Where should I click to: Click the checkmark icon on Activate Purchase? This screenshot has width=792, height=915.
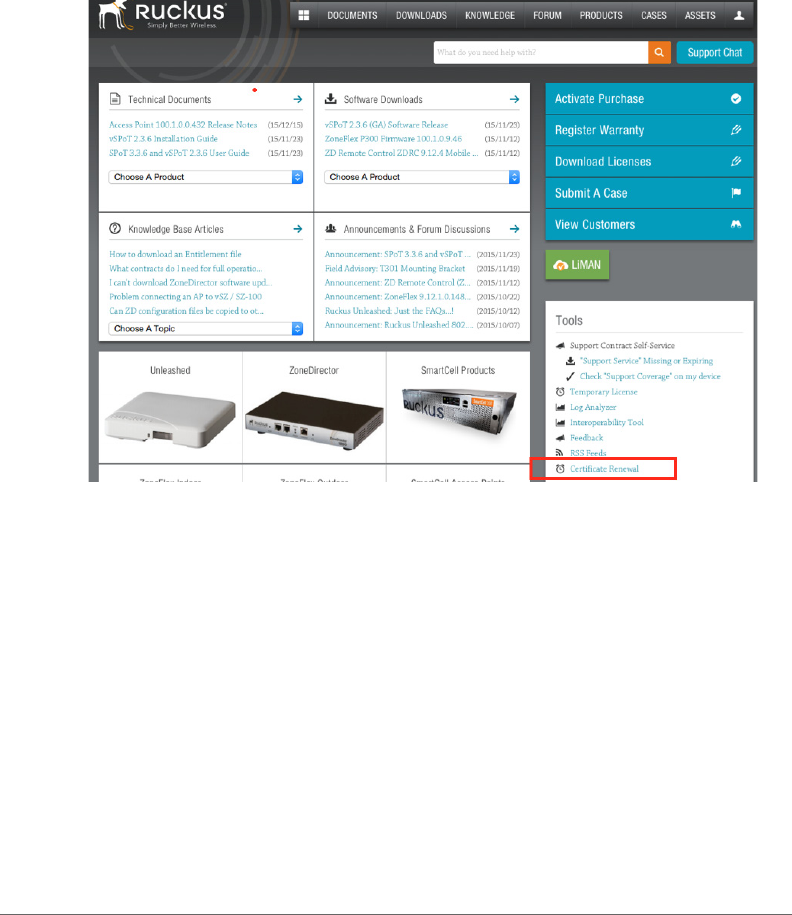(x=736, y=99)
